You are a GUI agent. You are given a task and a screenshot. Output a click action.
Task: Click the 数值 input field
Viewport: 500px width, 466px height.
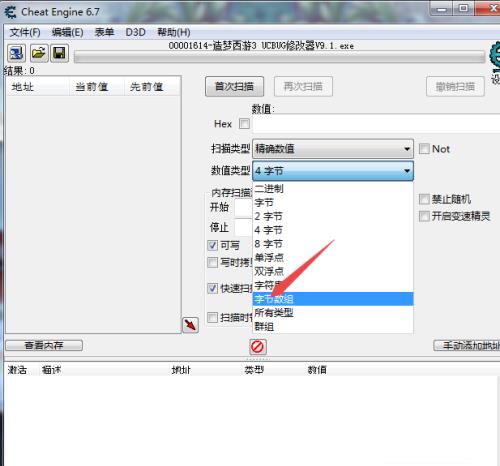click(x=376, y=124)
